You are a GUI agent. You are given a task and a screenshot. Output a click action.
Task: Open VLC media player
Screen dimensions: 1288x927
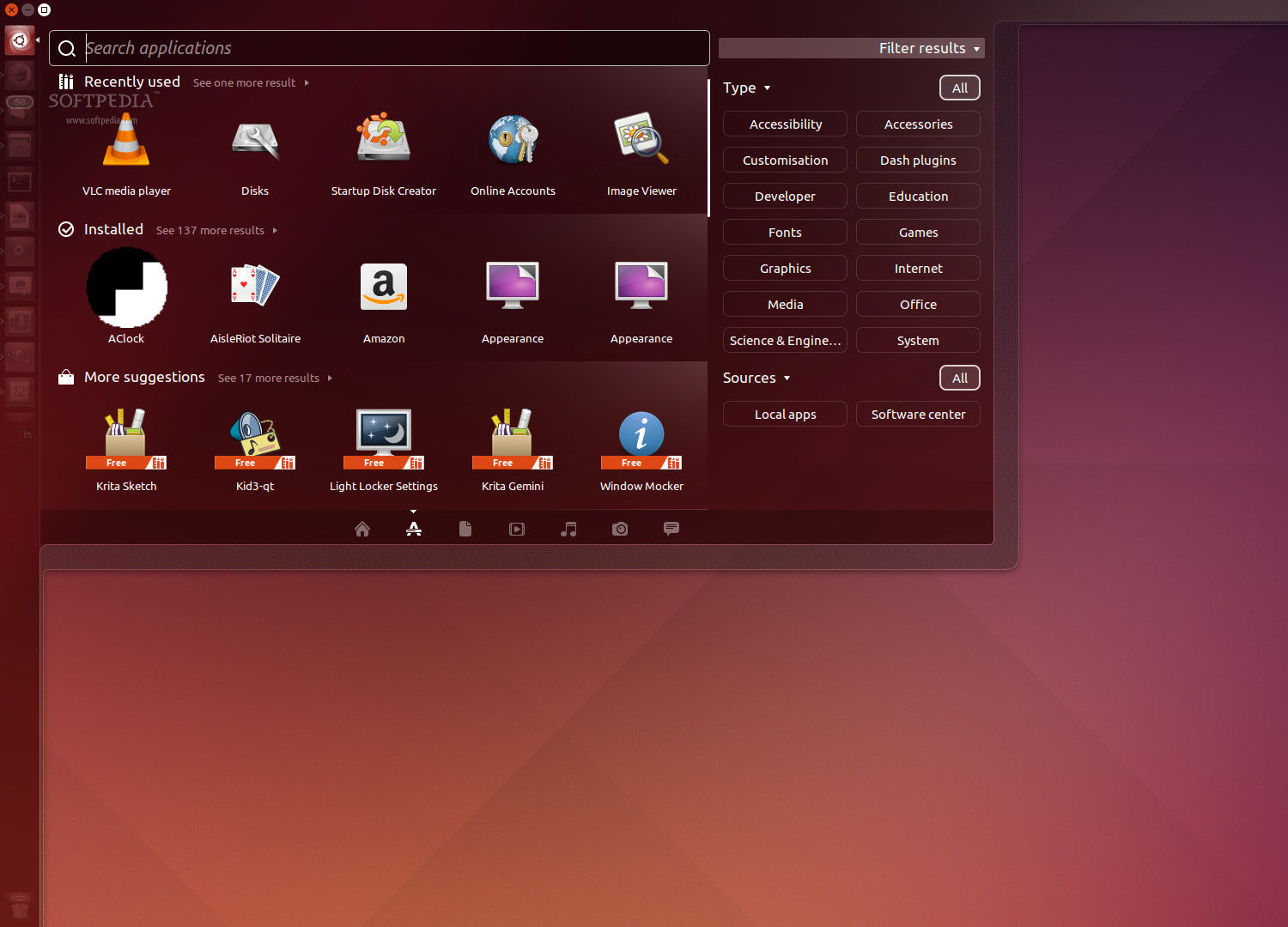(x=126, y=154)
